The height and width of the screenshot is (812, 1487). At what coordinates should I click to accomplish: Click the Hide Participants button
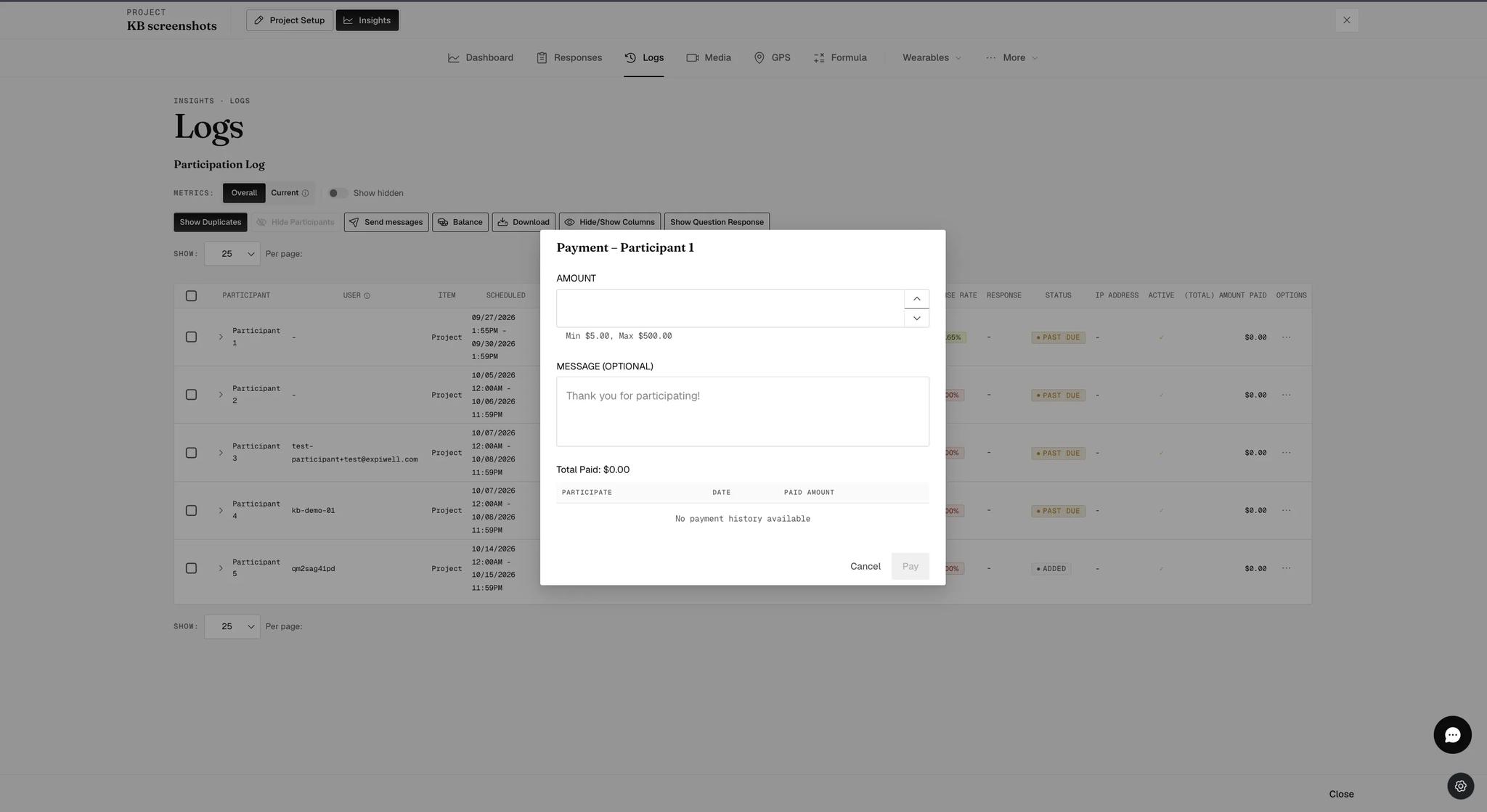click(296, 223)
